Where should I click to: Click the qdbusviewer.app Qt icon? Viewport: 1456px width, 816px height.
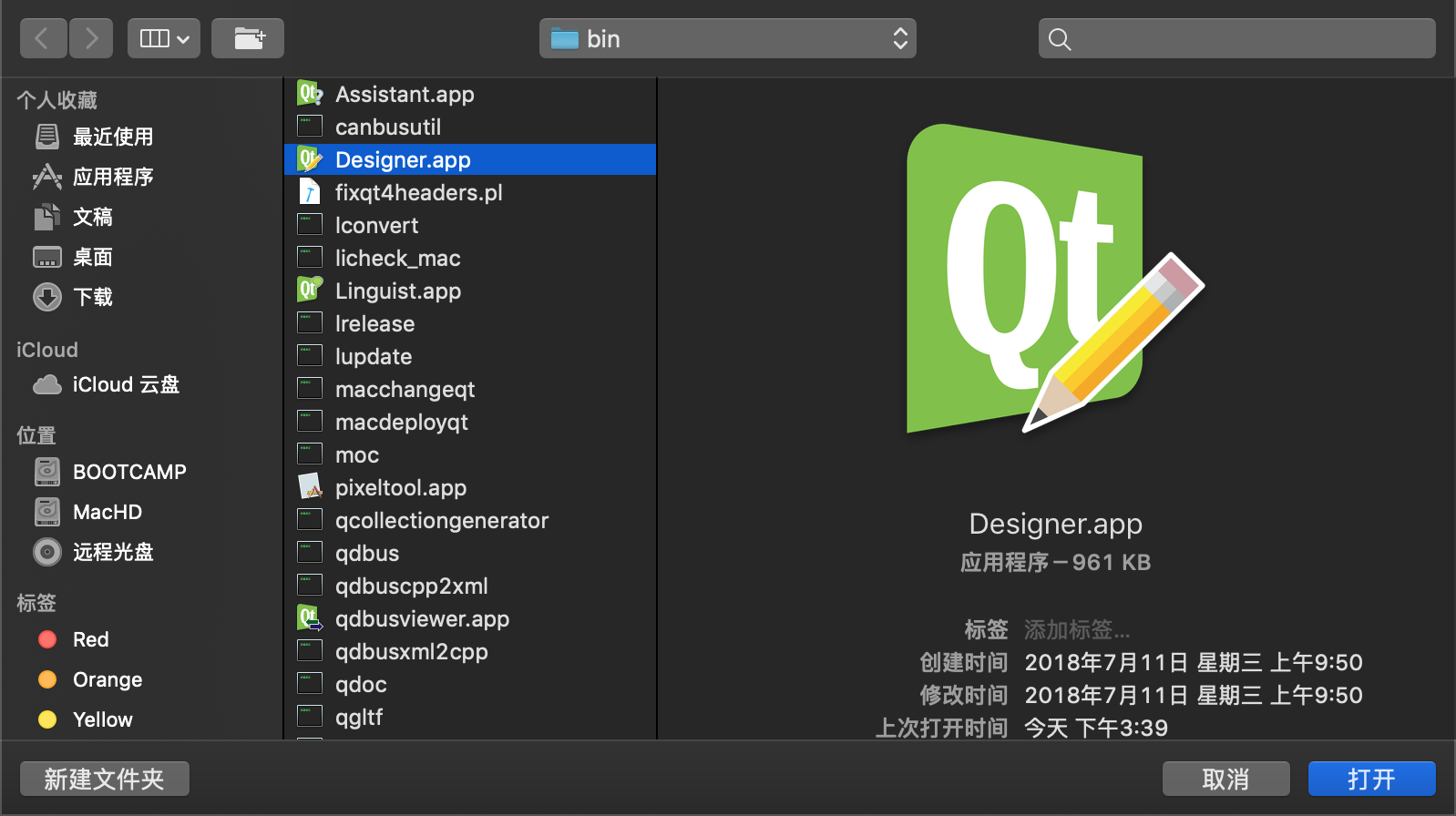click(x=310, y=618)
